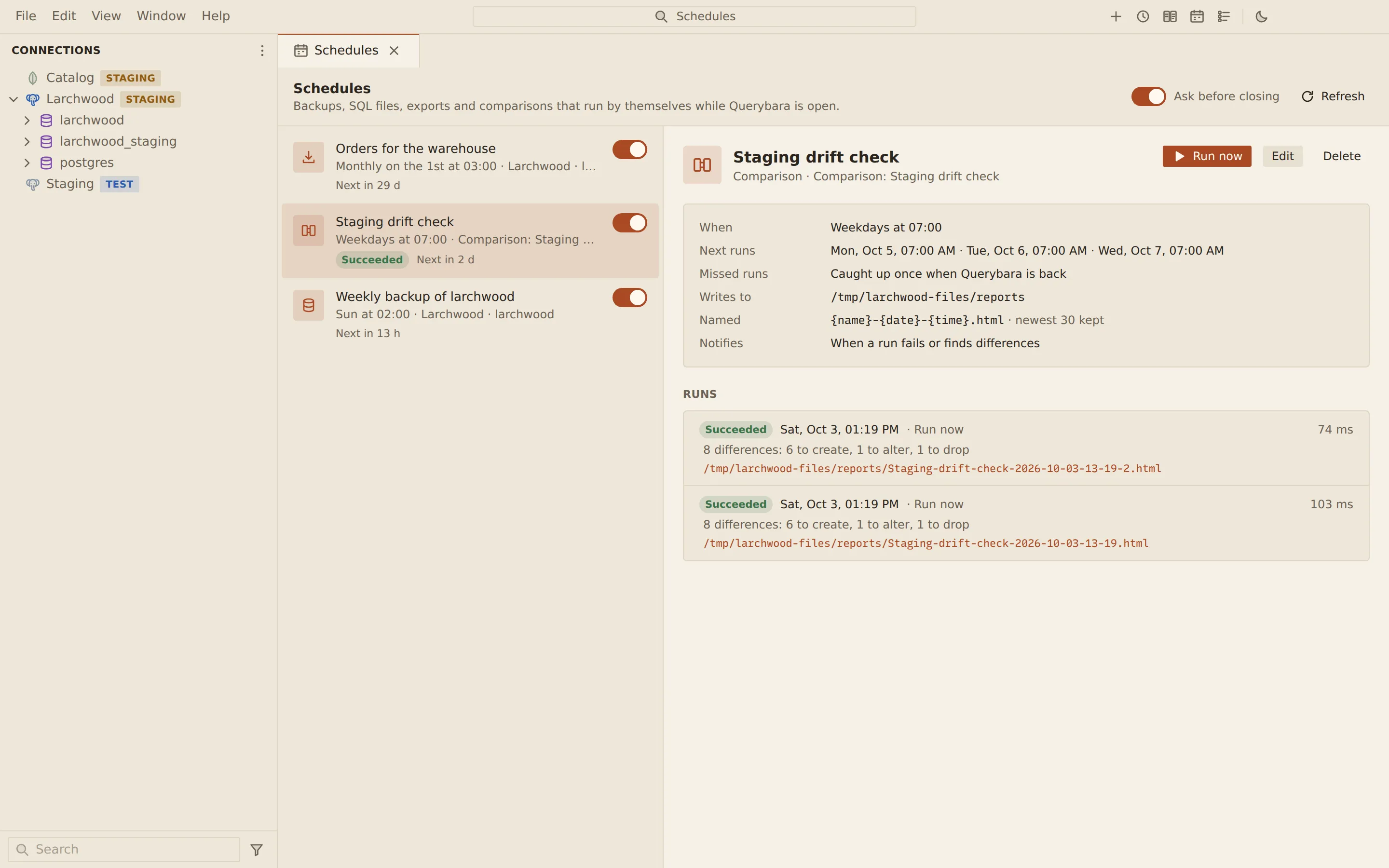
Task: Disable Staging drift check schedule toggle
Action: (x=630, y=223)
